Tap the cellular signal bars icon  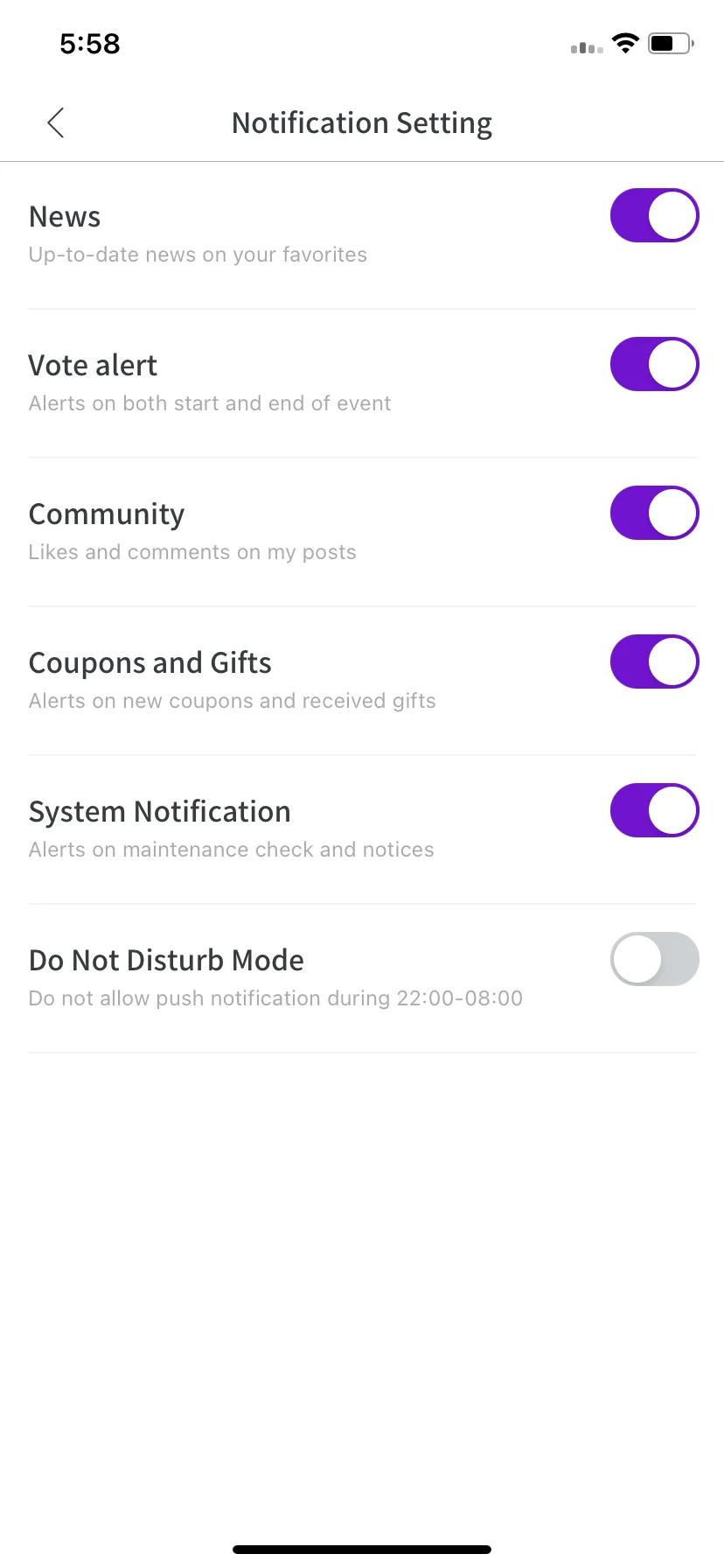(x=587, y=47)
